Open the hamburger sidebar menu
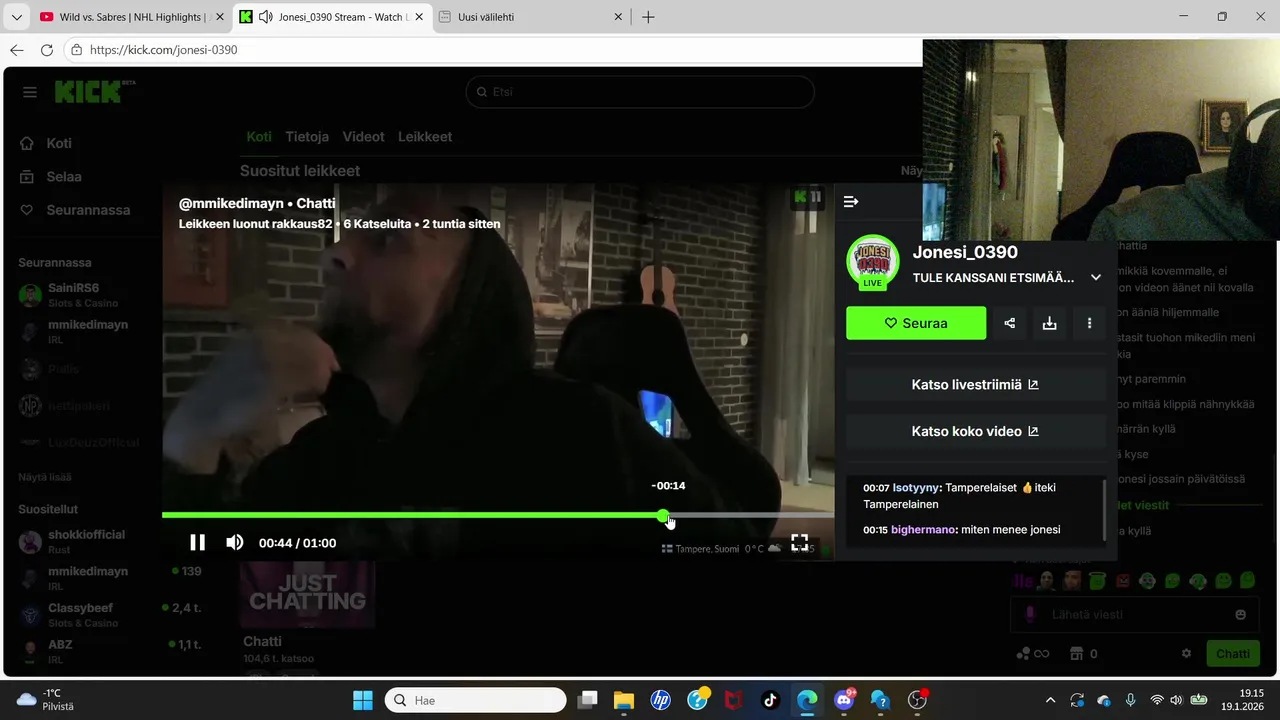 pyautogui.click(x=30, y=92)
